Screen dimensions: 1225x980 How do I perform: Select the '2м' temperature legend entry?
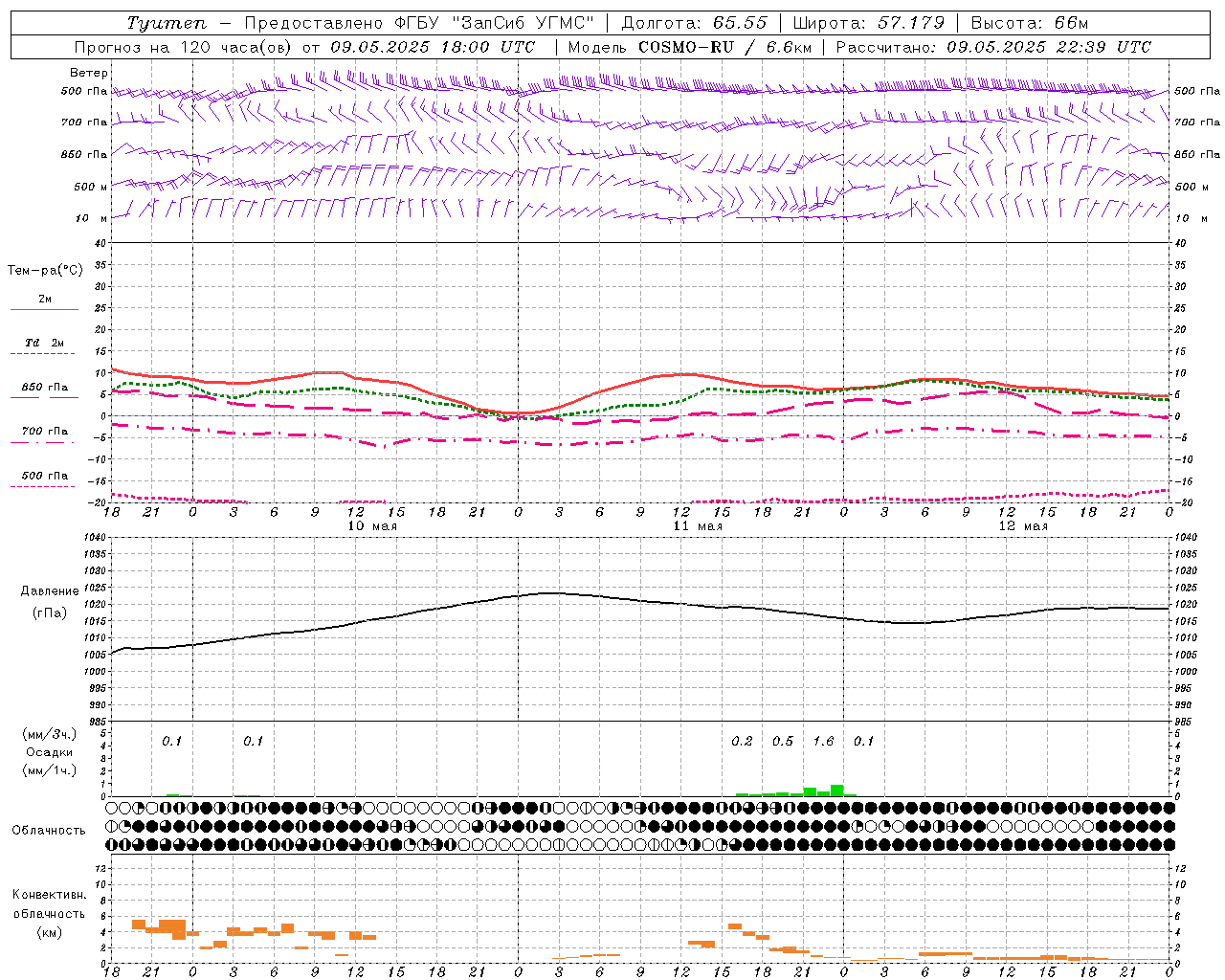(45, 299)
